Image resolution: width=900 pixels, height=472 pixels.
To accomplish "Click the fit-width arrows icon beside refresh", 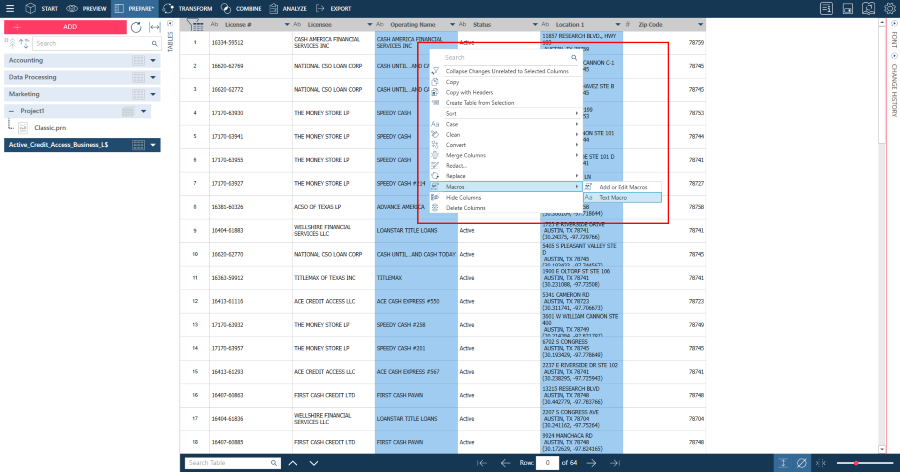I will coord(154,27).
